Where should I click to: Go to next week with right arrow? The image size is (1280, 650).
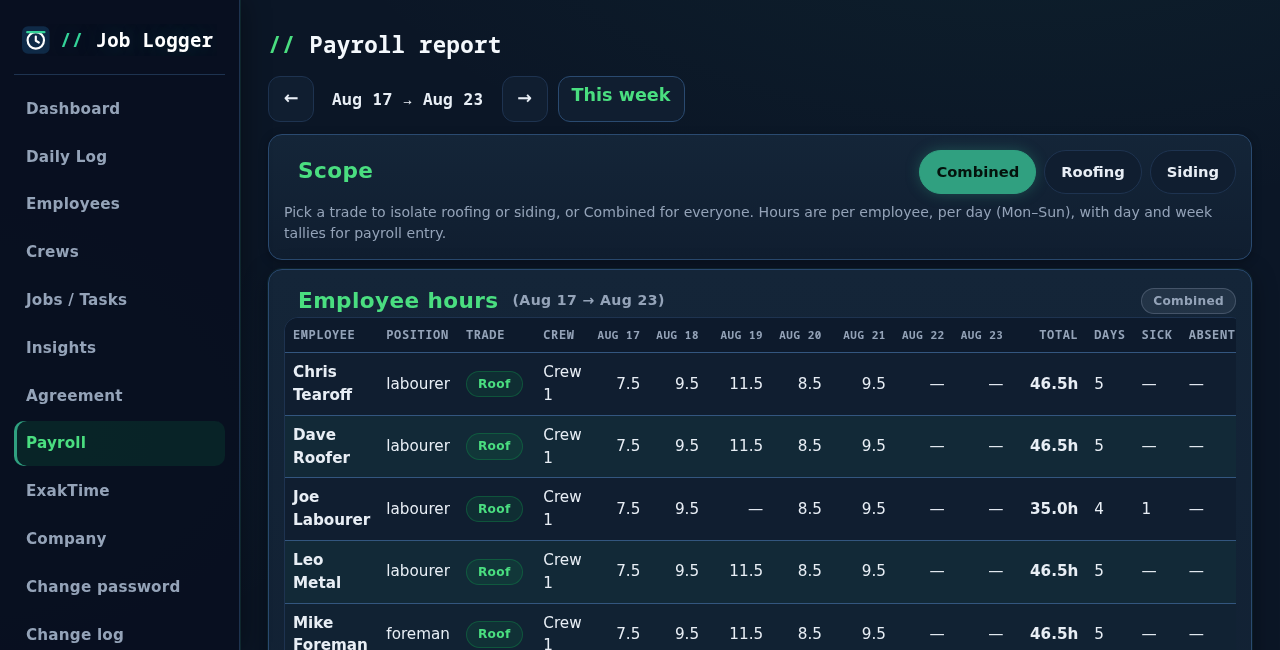(x=525, y=99)
